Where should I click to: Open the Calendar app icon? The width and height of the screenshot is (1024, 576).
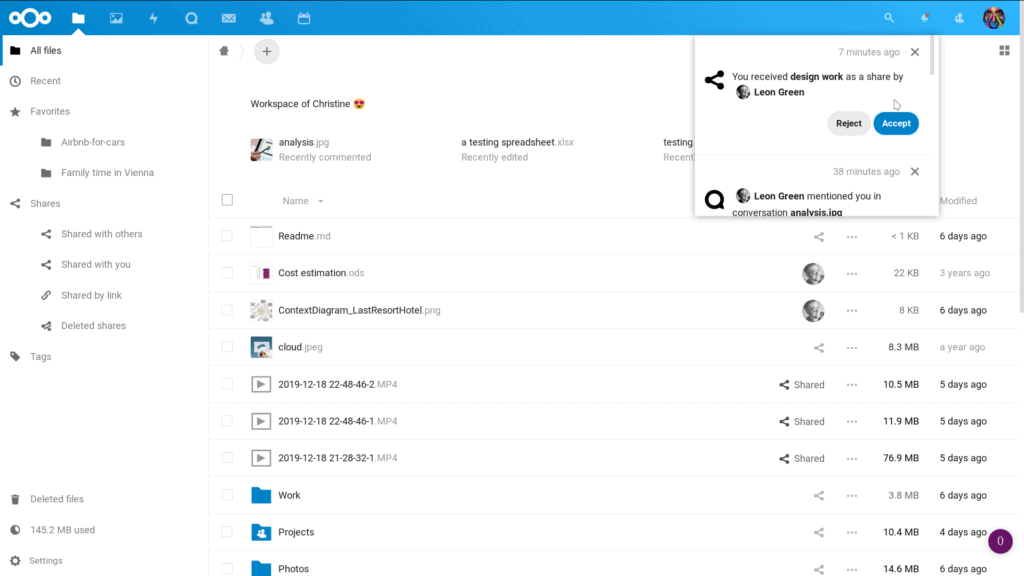coord(304,18)
